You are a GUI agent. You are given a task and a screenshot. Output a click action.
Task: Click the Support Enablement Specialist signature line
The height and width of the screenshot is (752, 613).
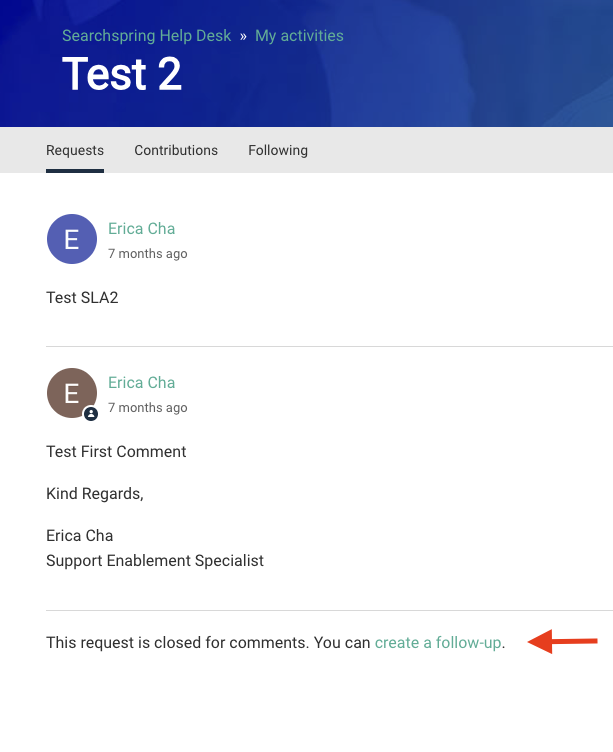click(x=155, y=561)
